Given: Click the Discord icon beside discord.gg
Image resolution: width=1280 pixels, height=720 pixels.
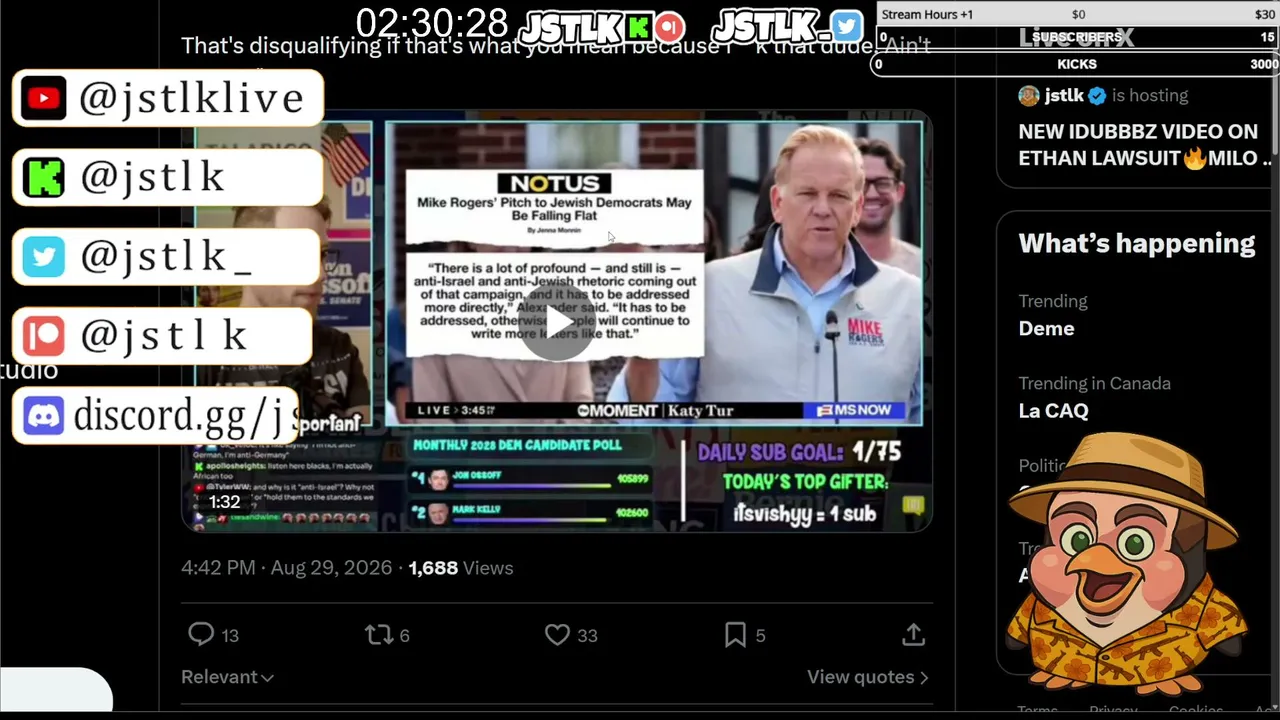Looking at the screenshot, I should click(x=44, y=416).
